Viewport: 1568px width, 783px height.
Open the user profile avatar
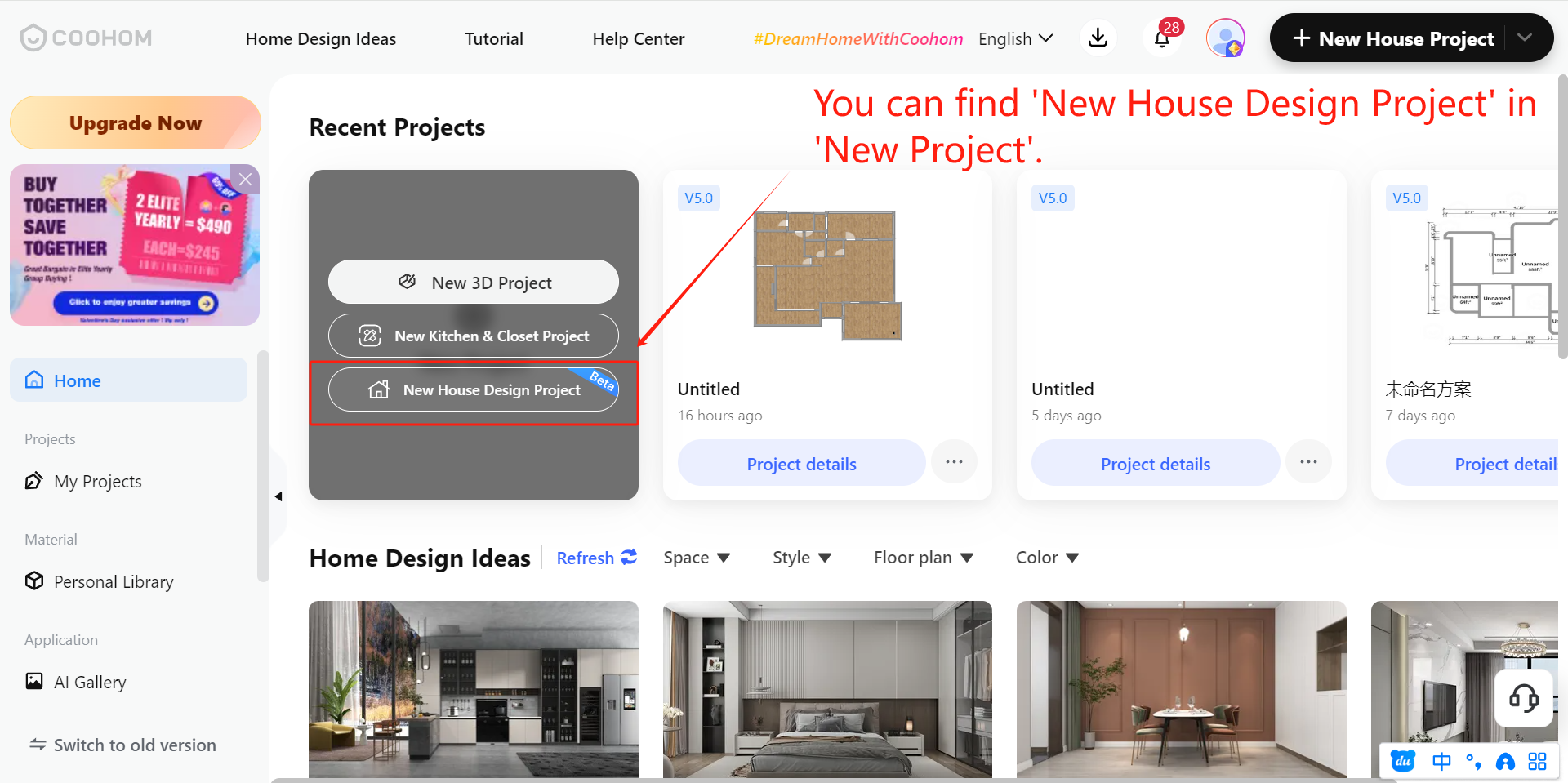(x=1225, y=38)
